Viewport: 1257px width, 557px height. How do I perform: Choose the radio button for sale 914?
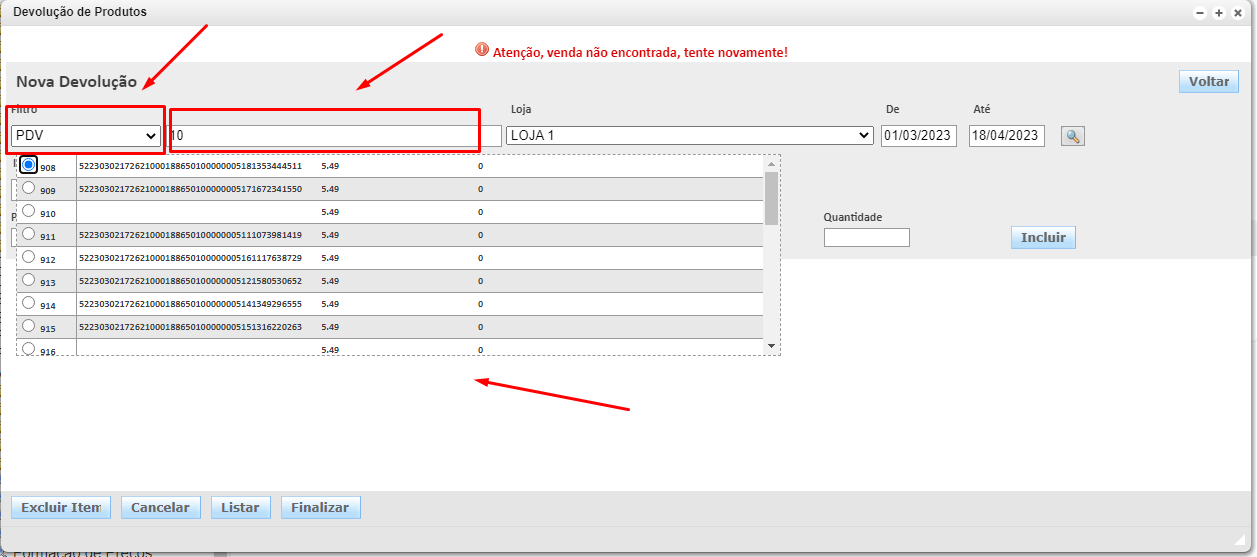(29, 303)
